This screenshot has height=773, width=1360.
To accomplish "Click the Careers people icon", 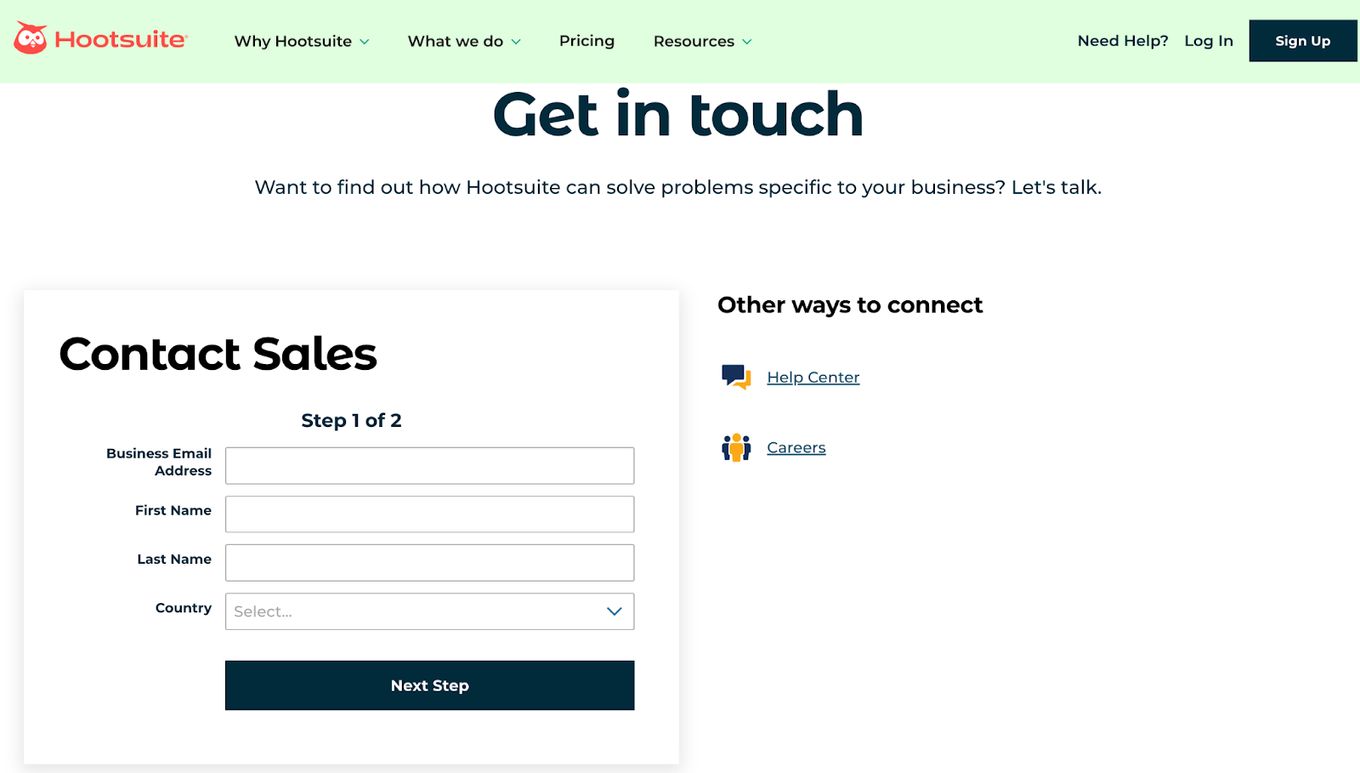I will pyautogui.click(x=736, y=447).
